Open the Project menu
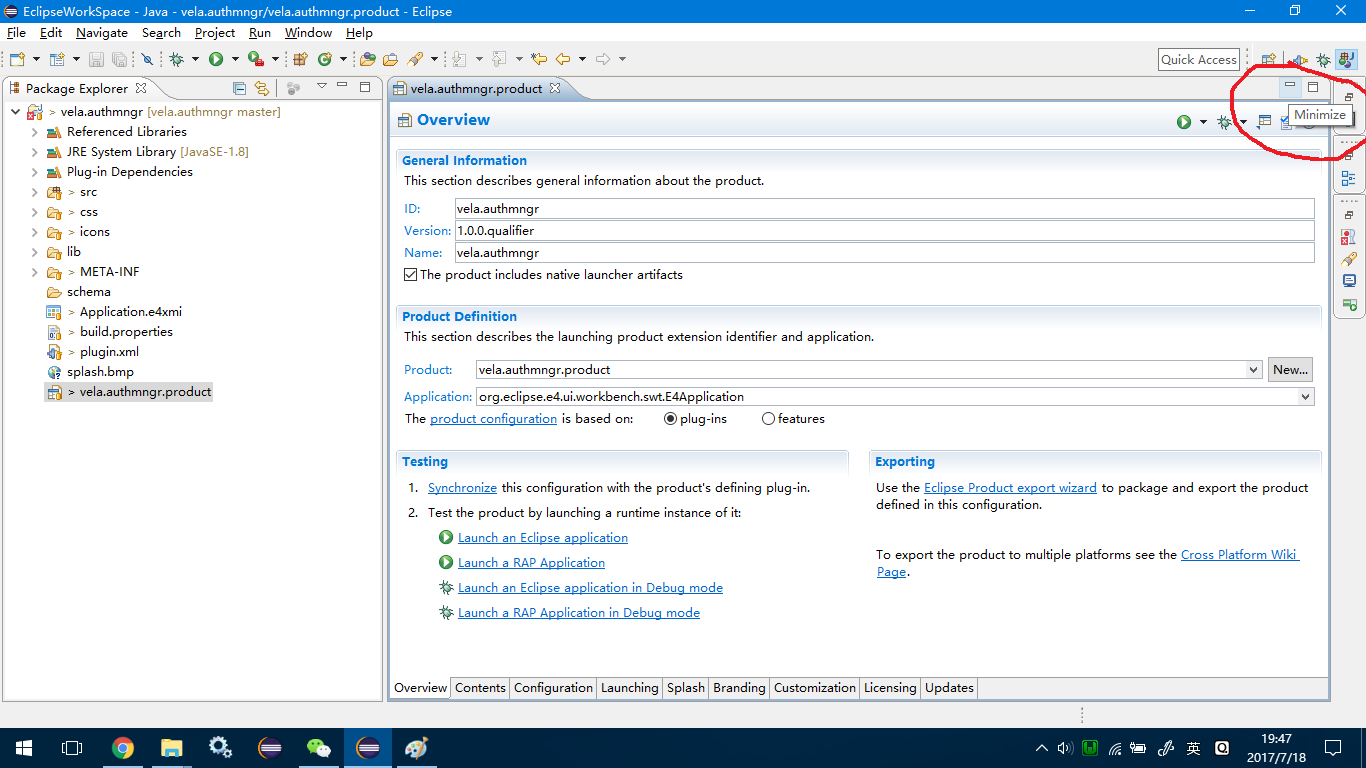1366x768 pixels. click(x=215, y=33)
